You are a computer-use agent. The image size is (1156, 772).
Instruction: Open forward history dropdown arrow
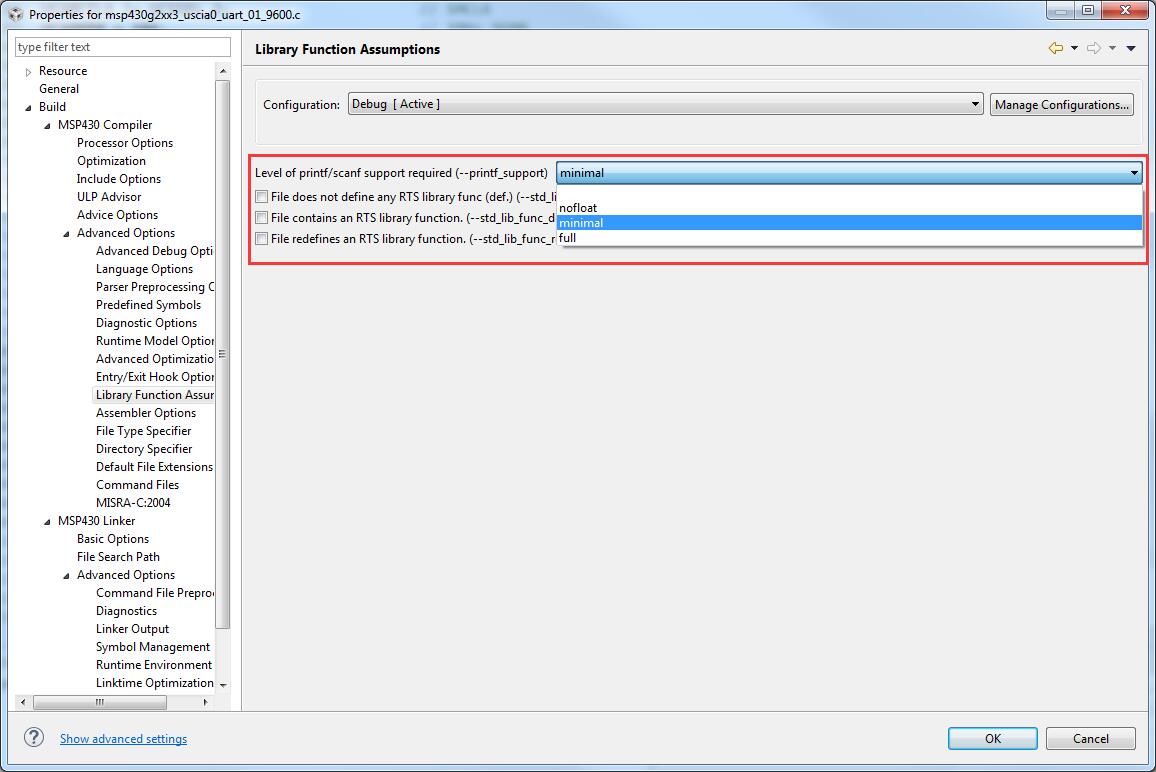pos(1113,49)
